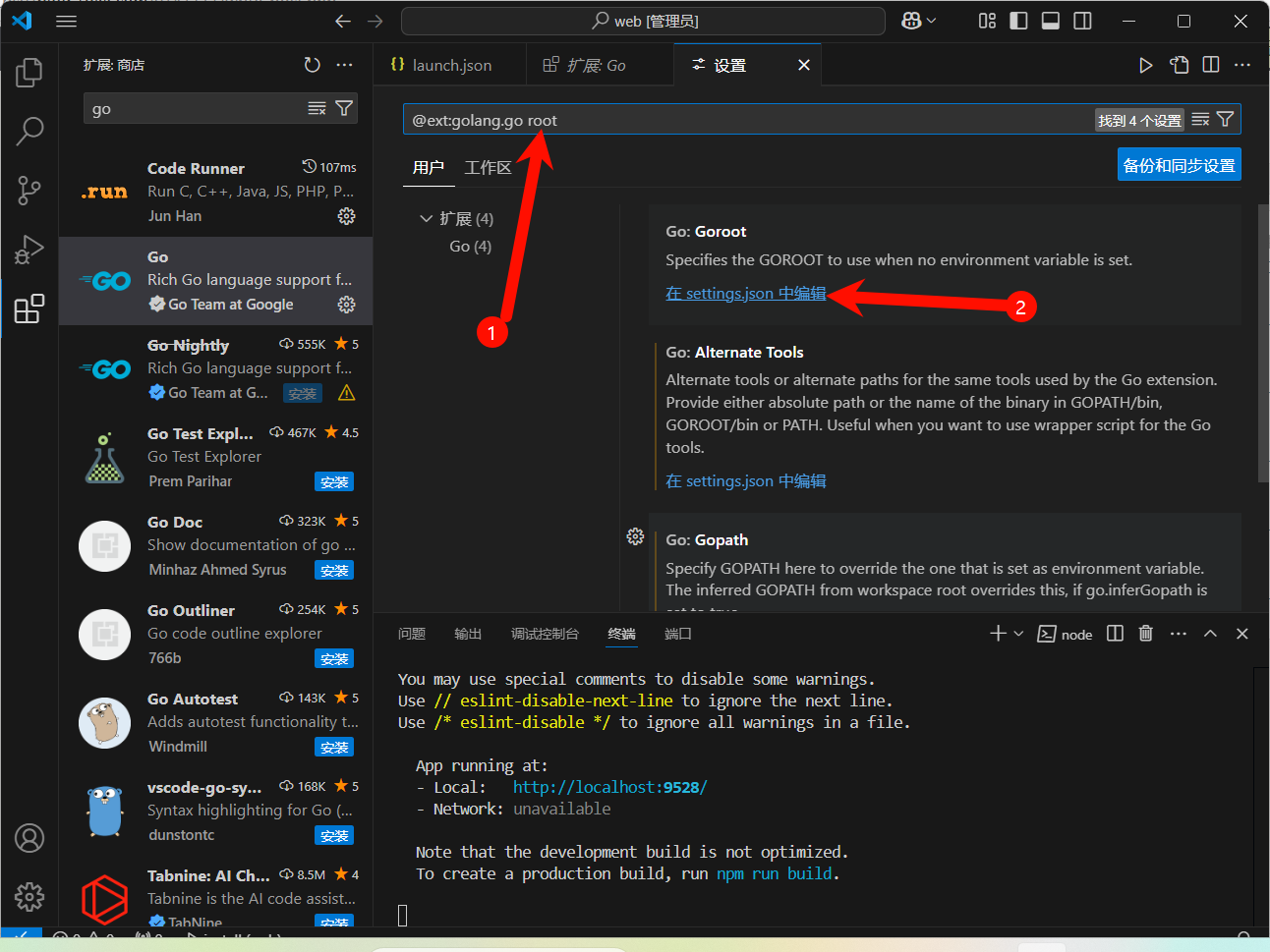This screenshot has height=952, width=1270.
Task: Open Gopath setting gear menu
Action: (635, 536)
